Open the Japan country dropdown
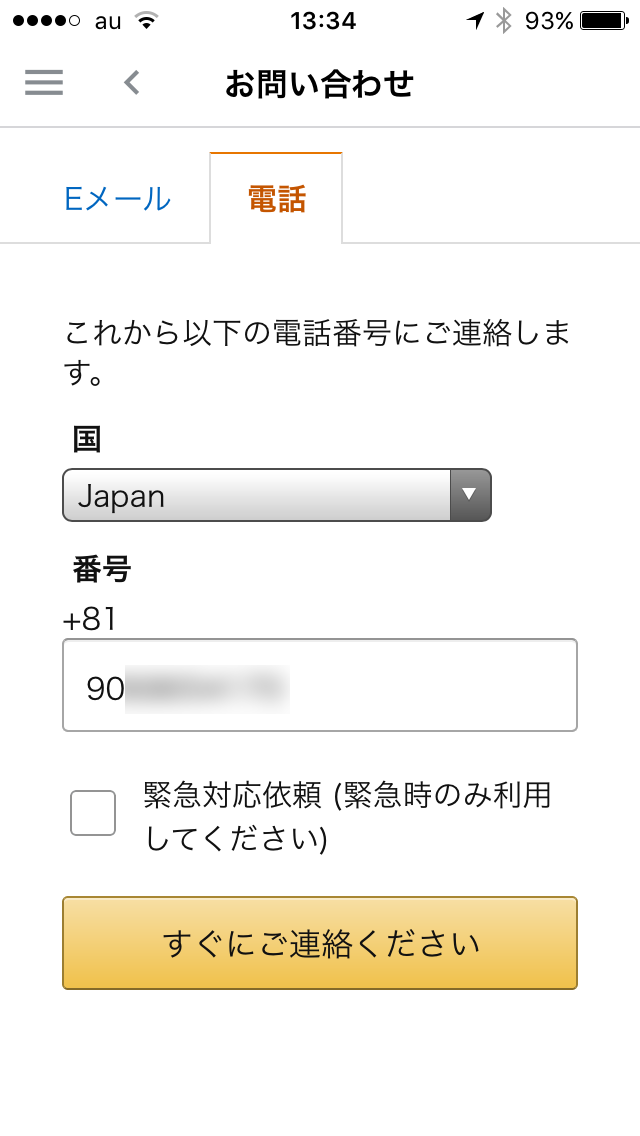640x1136 pixels. point(277,496)
